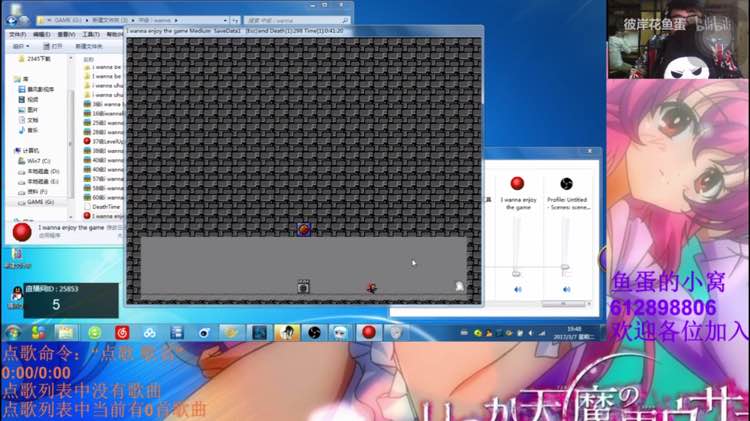Screen dimensions: 750x421
Task: Click the system tray volume speaker icon
Action: [531, 333]
